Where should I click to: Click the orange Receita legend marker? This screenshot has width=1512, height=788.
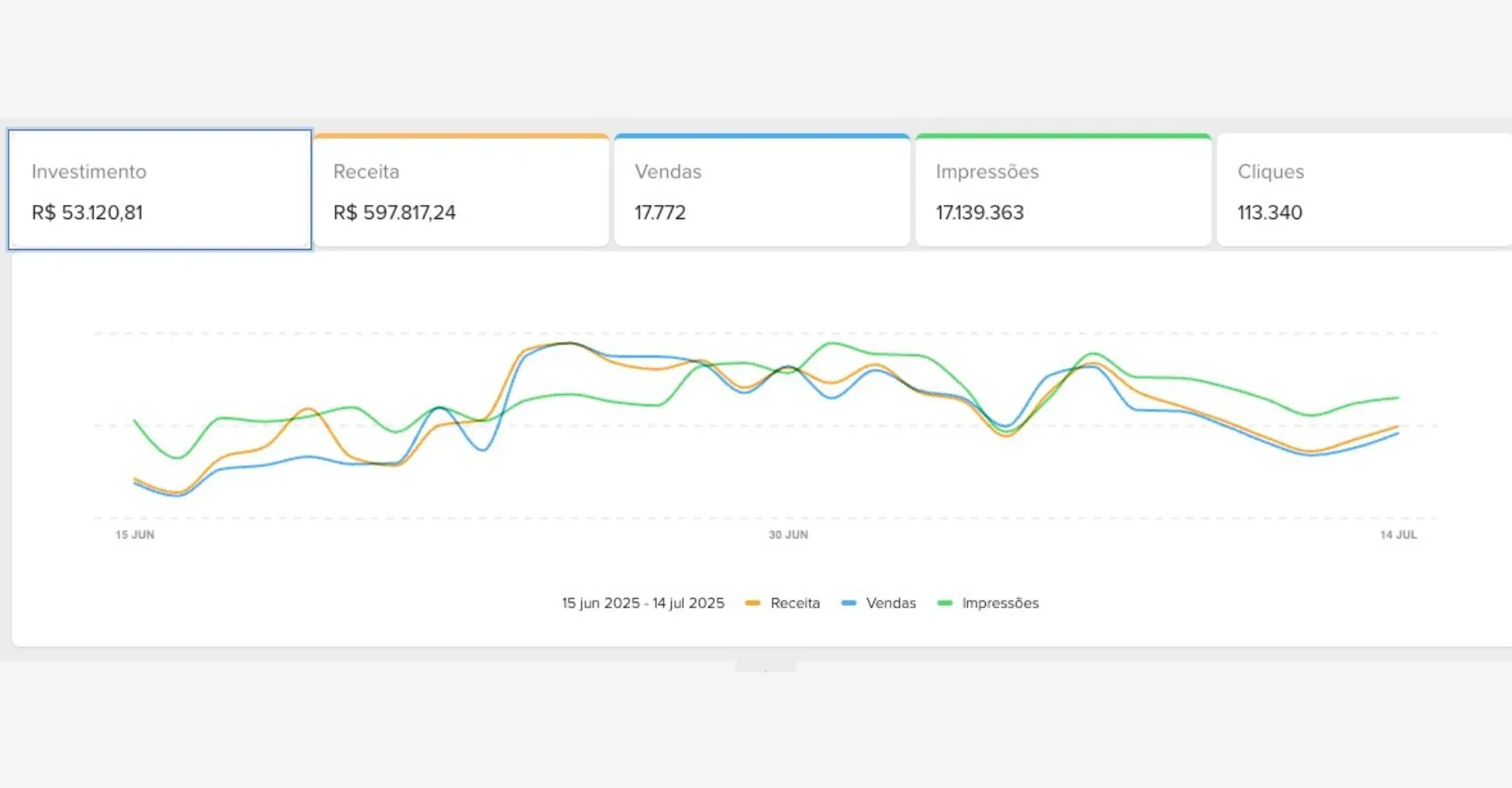(753, 604)
